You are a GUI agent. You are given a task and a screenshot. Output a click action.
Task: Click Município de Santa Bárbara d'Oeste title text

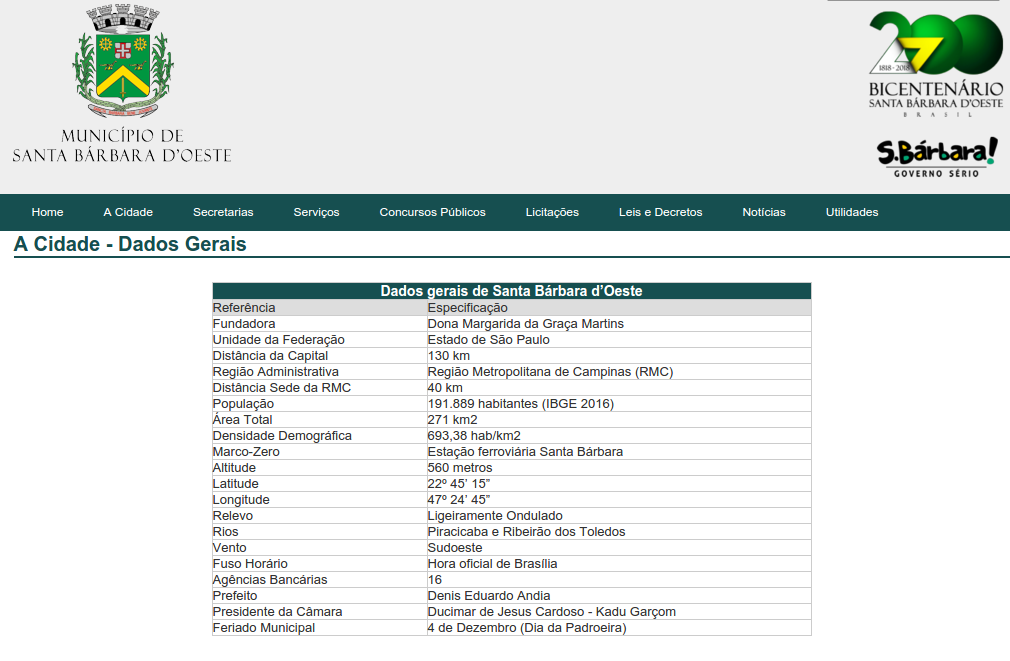pos(122,146)
